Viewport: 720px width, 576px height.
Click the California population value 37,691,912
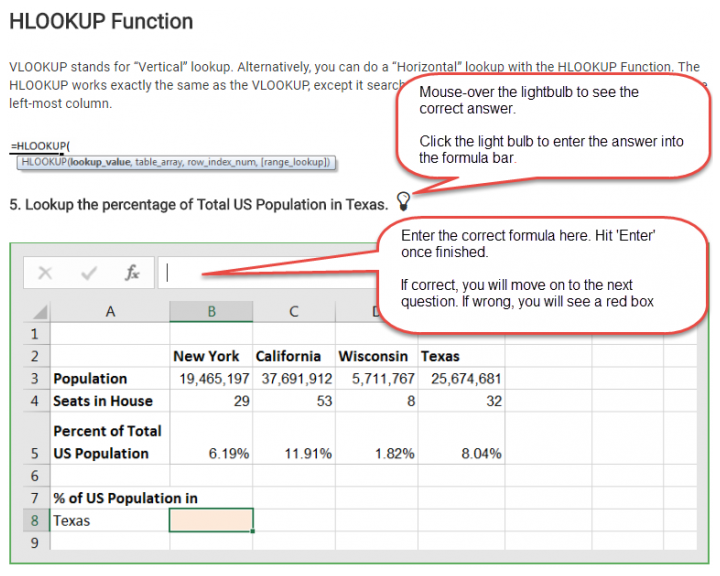(294, 379)
